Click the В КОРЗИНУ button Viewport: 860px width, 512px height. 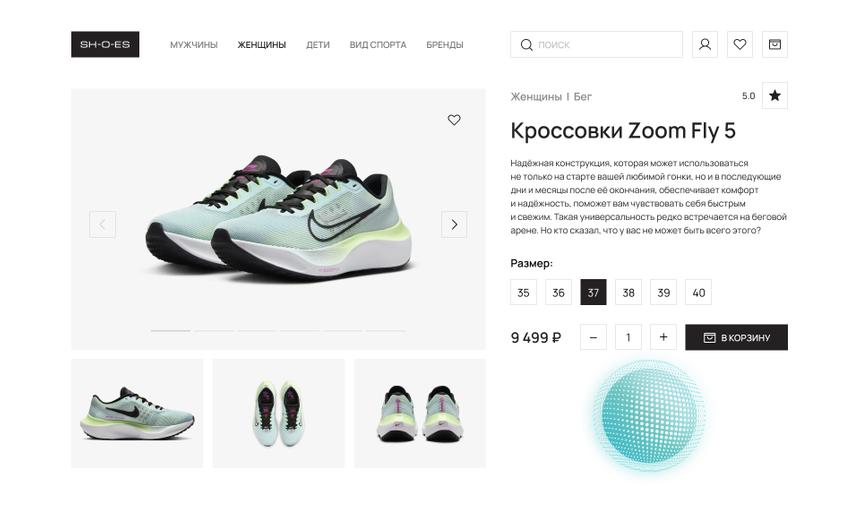tap(737, 337)
